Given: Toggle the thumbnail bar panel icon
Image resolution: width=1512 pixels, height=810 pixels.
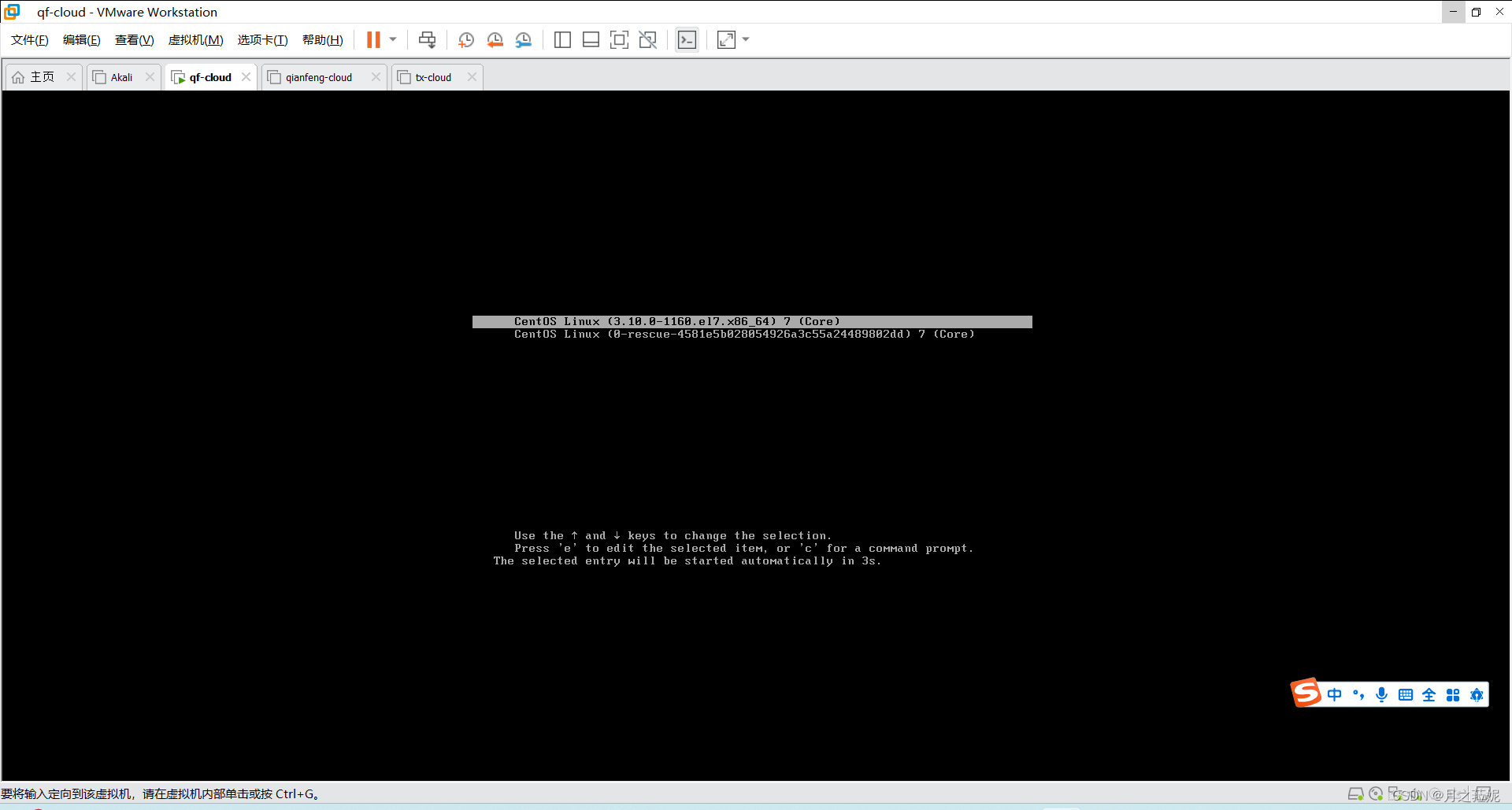Looking at the screenshot, I should (591, 39).
